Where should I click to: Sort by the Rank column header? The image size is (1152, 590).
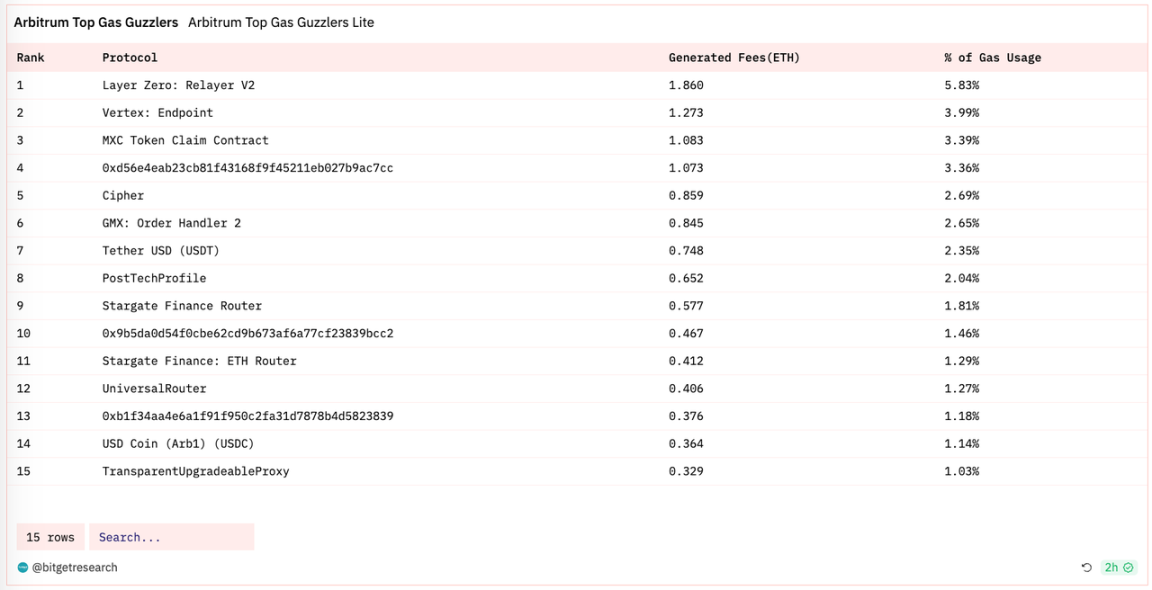(31, 58)
